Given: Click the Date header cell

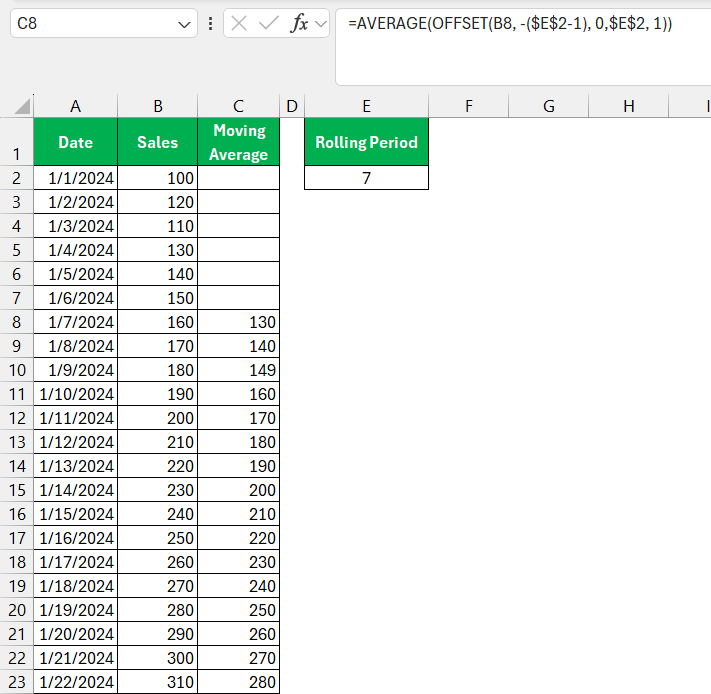Looking at the screenshot, I should click(x=75, y=142).
